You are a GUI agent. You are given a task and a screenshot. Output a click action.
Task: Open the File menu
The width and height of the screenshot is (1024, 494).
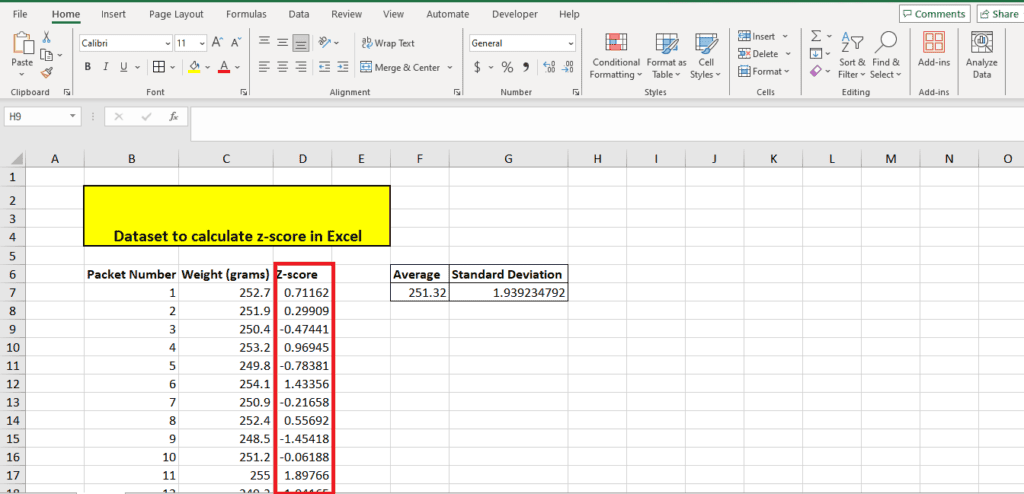click(20, 14)
